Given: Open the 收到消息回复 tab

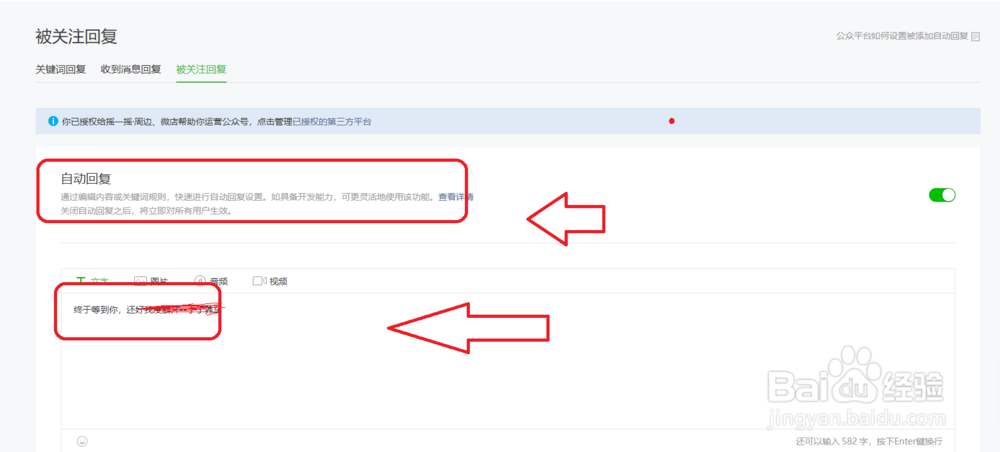Looking at the screenshot, I should point(131,69).
